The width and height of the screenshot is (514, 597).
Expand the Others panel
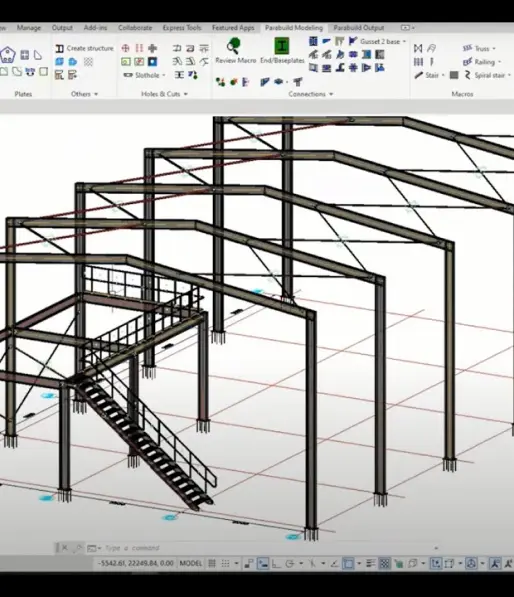click(84, 94)
